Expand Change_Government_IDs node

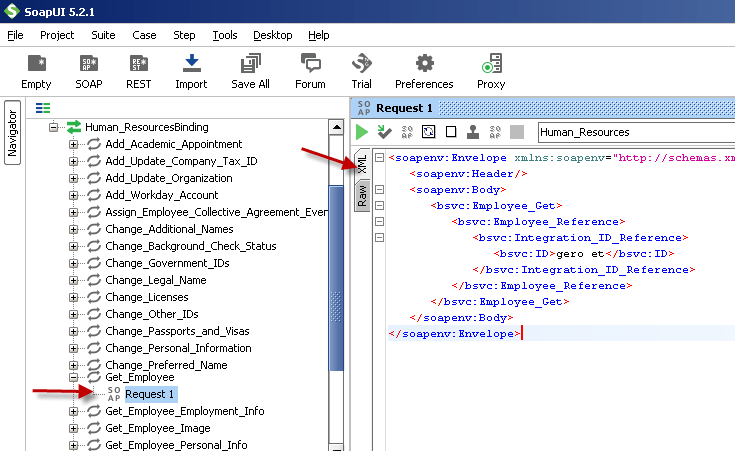click(x=74, y=263)
